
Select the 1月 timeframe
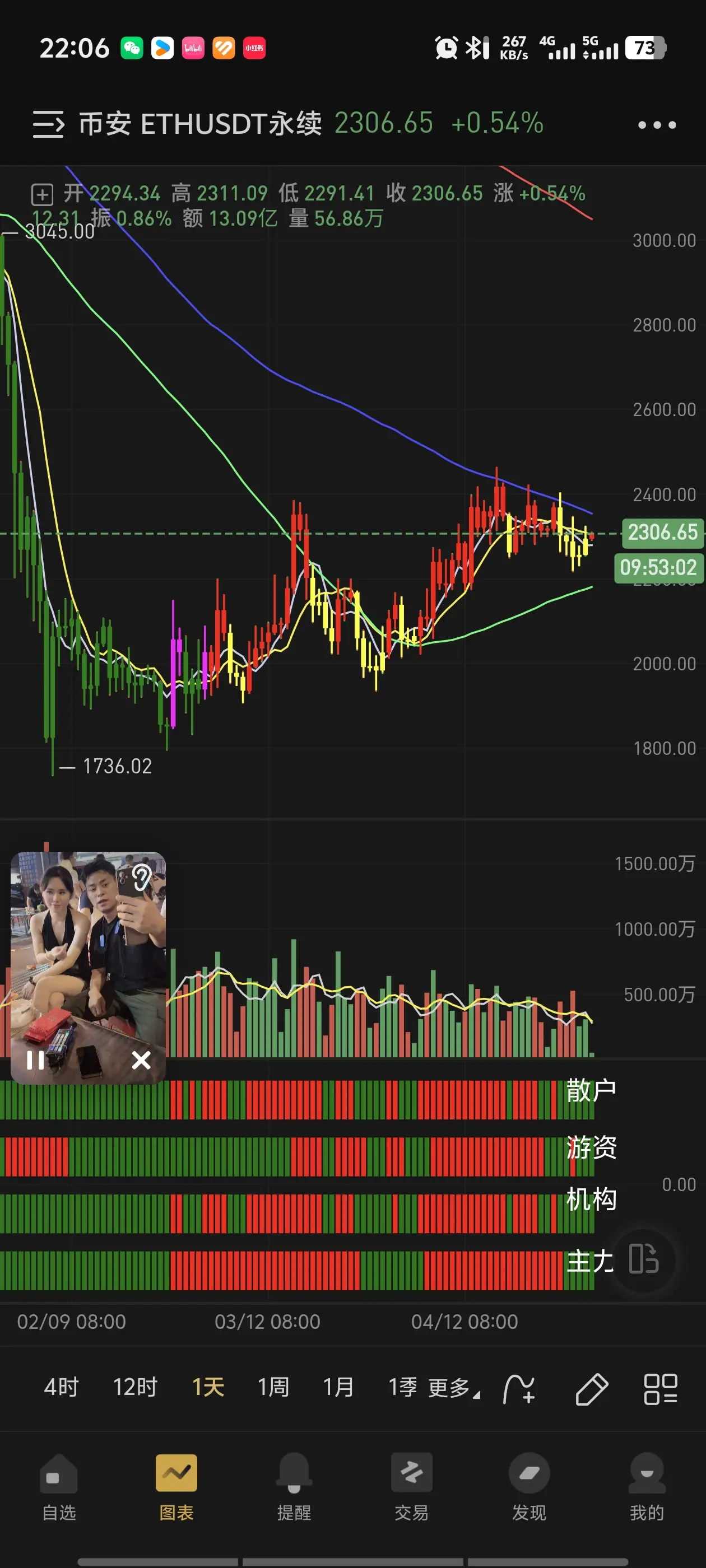[x=338, y=1387]
